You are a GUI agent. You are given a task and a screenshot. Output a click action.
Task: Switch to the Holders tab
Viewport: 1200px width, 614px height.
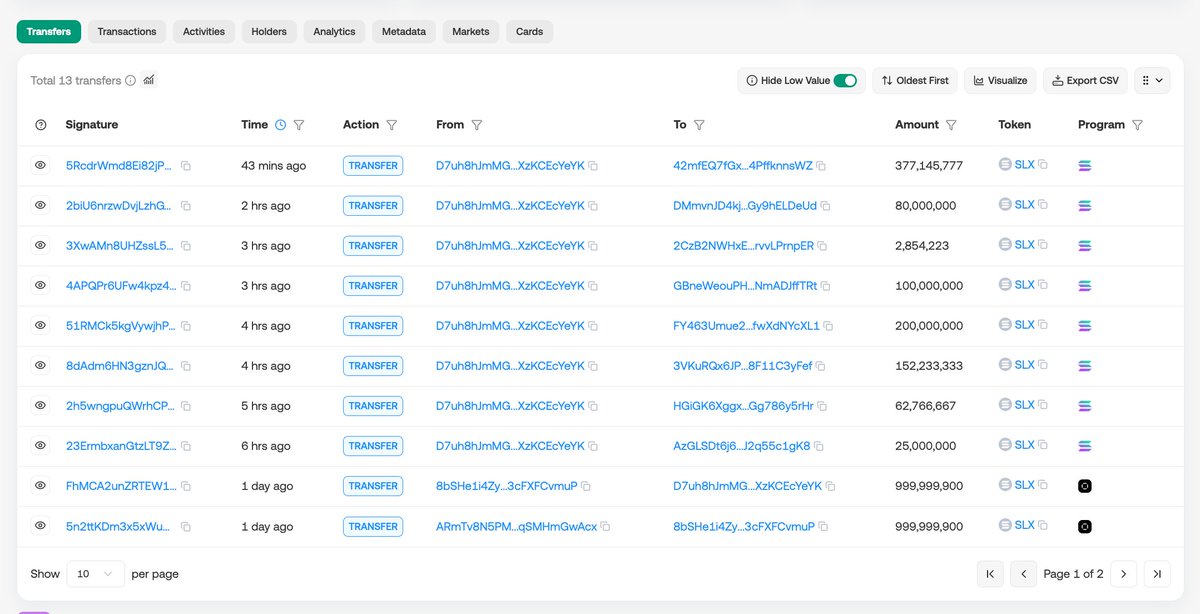[269, 32]
